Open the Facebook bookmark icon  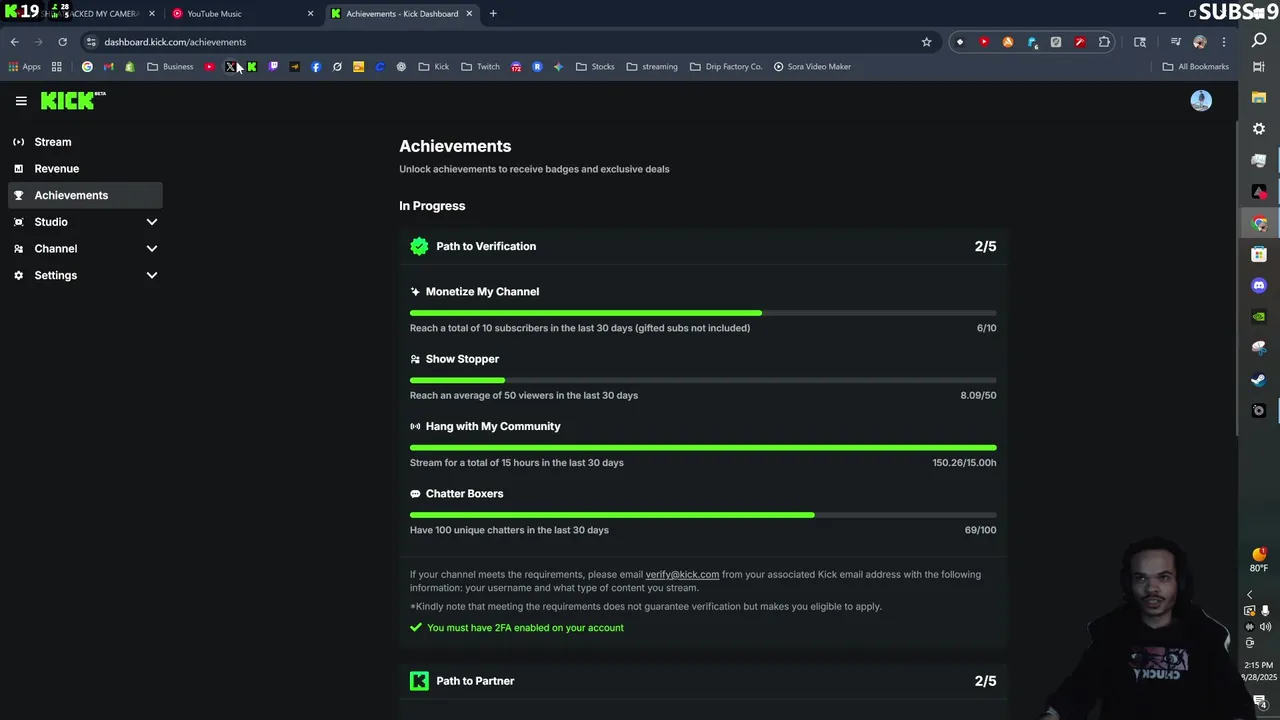(316, 67)
